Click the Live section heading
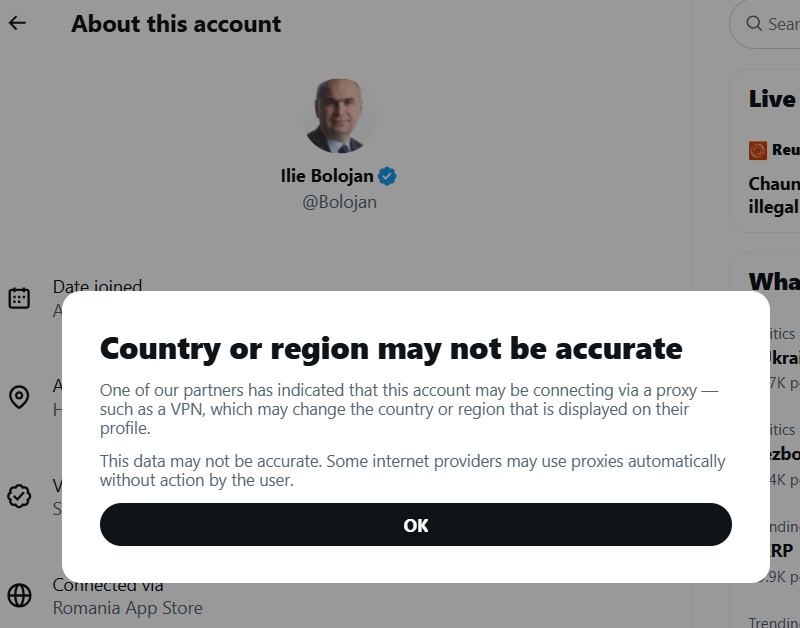This screenshot has width=800, height=628. (x=772, y=99)
